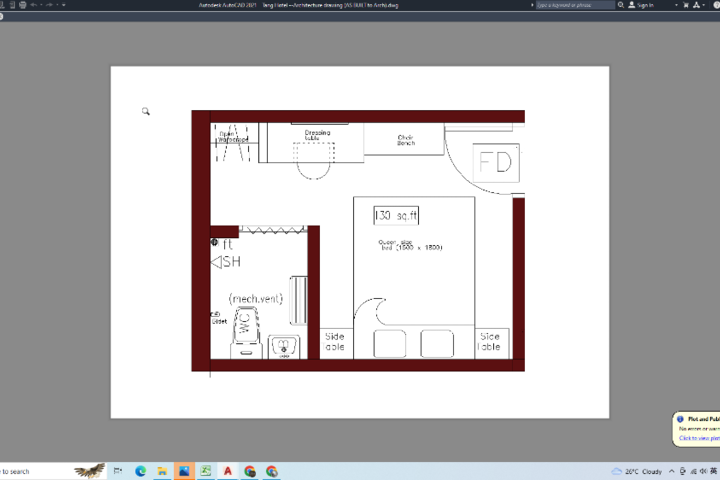720x480 pixels.
Task: Click the left pillow on the bed
Action: coord(390,344)
